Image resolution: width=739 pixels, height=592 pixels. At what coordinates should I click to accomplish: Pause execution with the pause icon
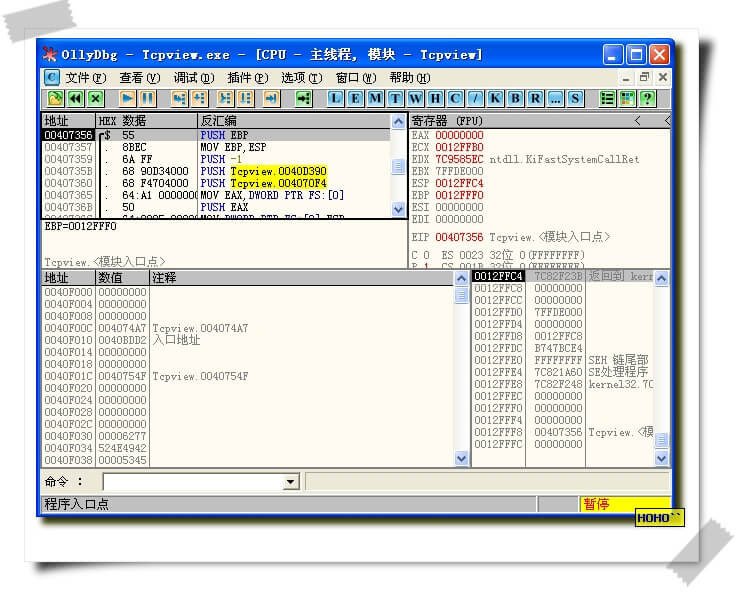[x=148, y=99]
